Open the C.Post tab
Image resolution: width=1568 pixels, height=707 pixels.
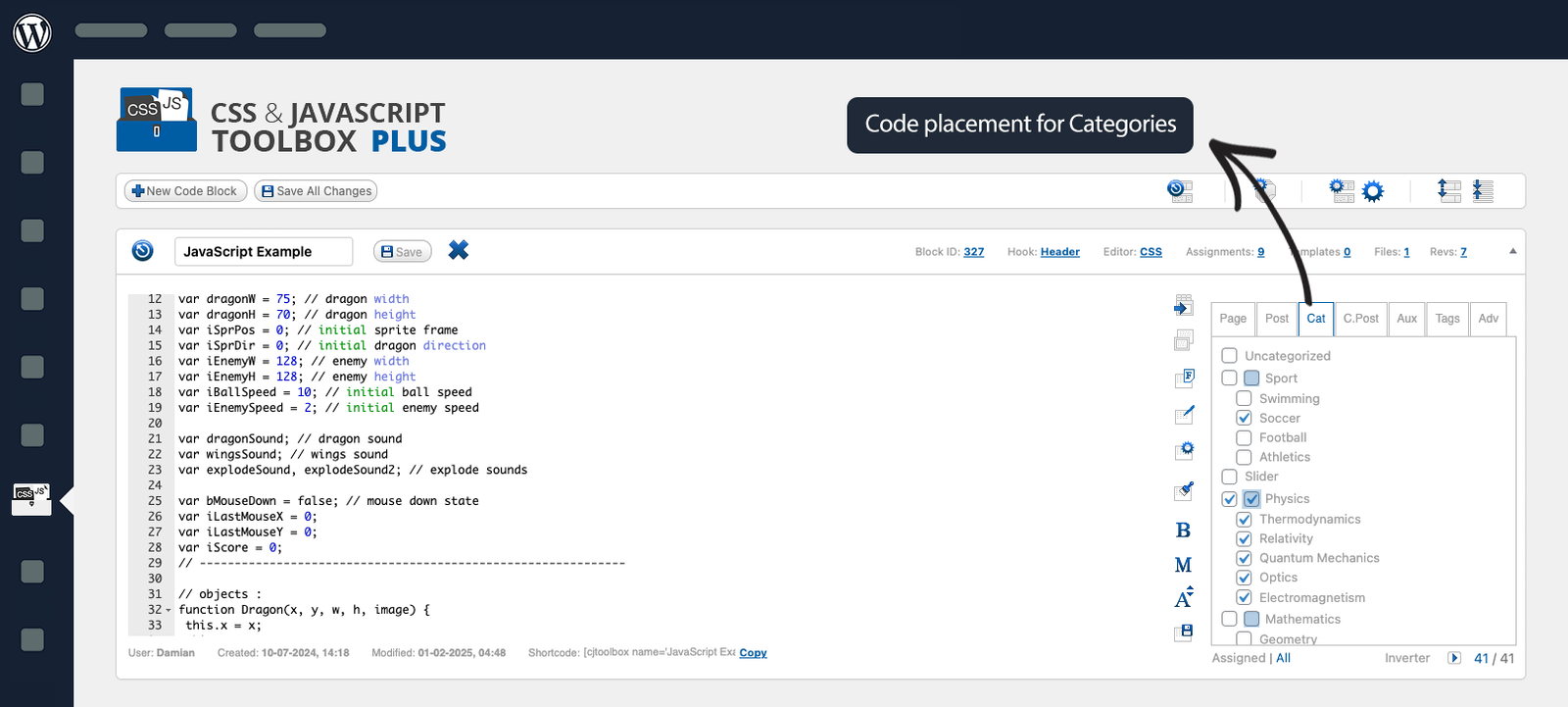[1361, 319]
